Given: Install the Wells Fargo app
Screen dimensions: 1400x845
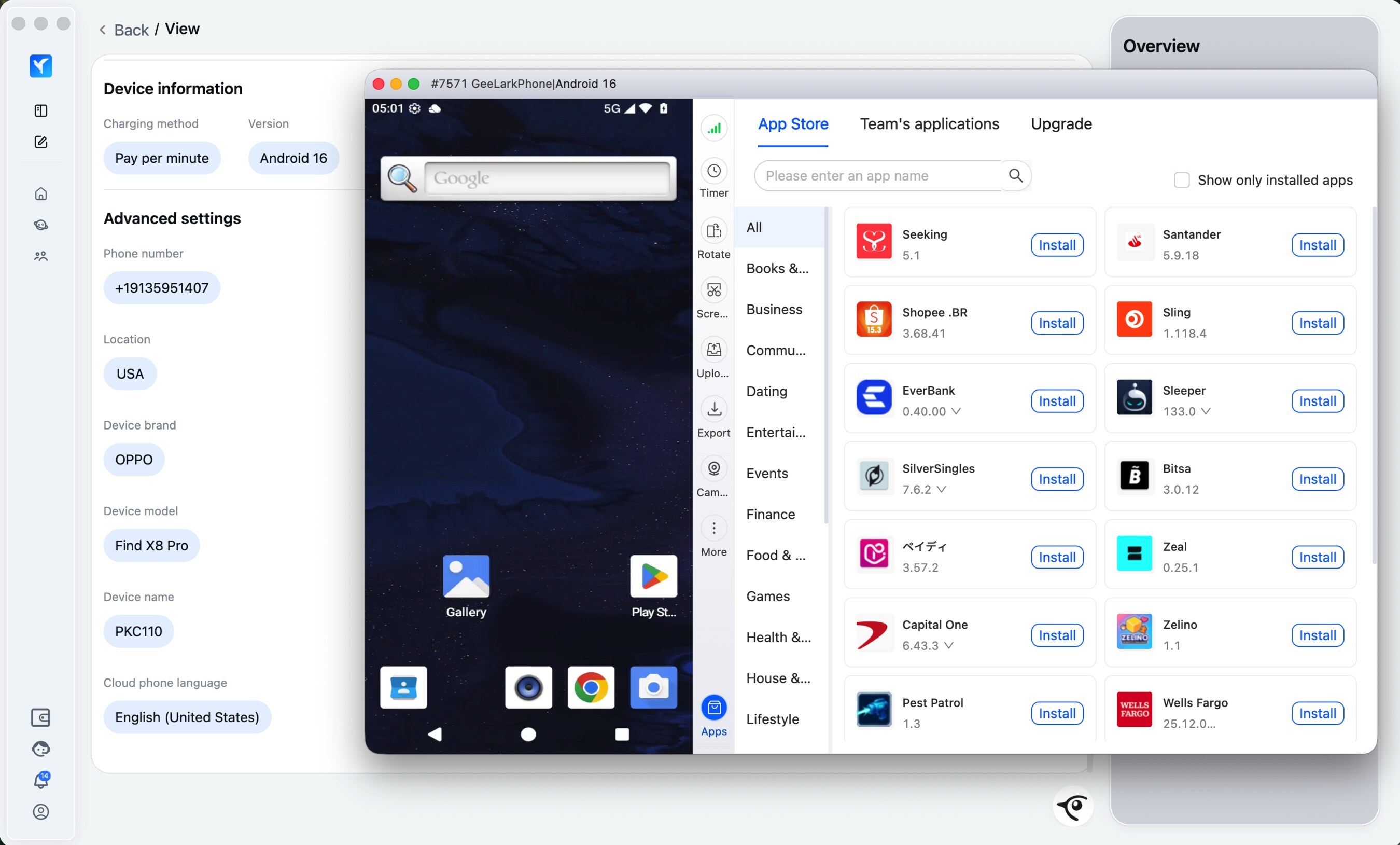Looking at the screenshot, I should [1318, 714].
